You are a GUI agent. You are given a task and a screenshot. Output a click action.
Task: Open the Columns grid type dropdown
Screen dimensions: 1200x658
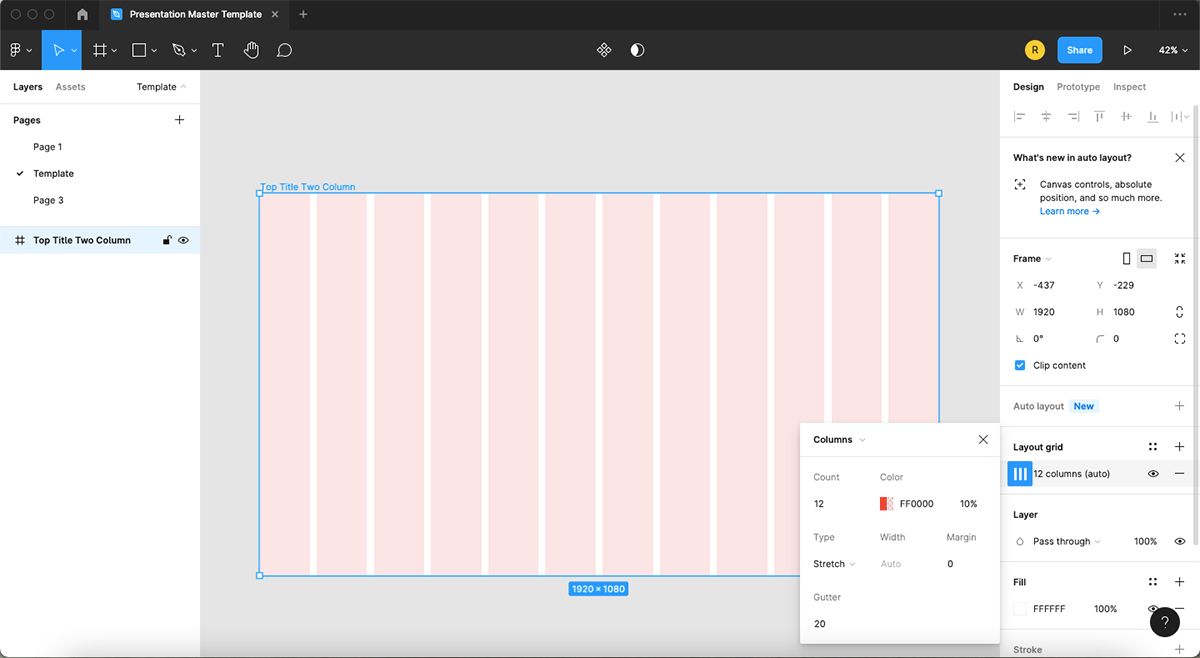click(837, 439)
